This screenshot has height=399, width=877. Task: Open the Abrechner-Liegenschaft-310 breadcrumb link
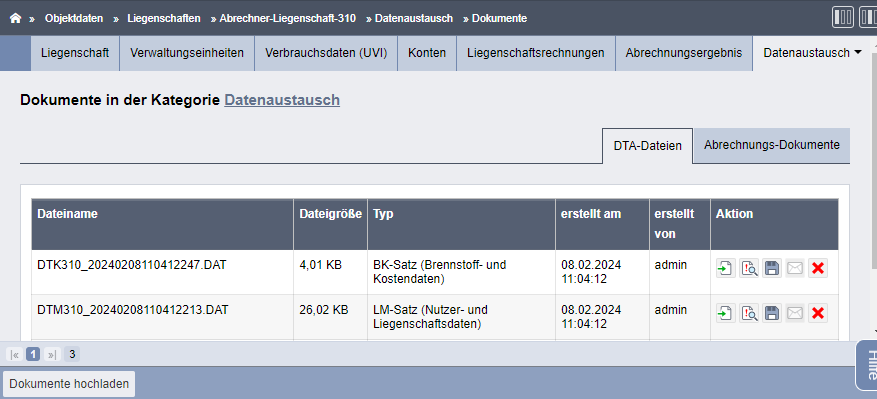[x=287, y=18]
